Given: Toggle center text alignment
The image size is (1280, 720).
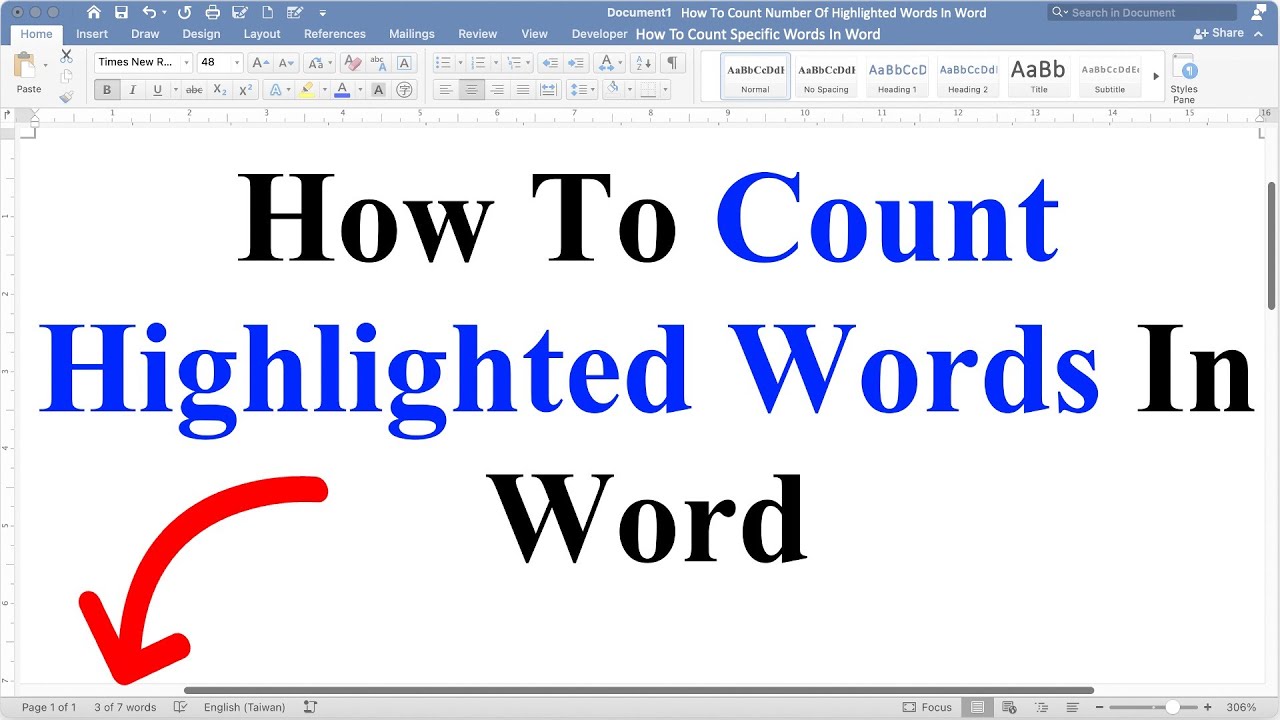Looking at the screenshot, I should (472, 90).
